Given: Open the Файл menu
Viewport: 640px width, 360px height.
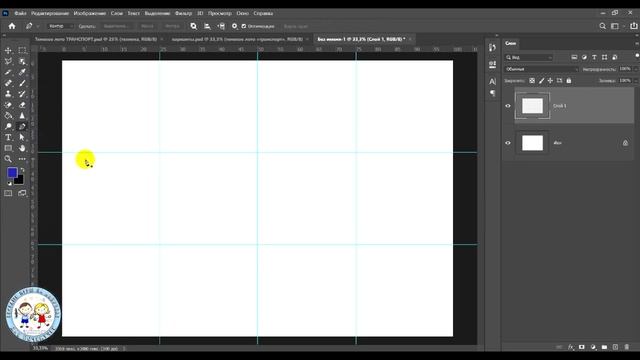Looking at the screenshot, I should click(20, 13).
